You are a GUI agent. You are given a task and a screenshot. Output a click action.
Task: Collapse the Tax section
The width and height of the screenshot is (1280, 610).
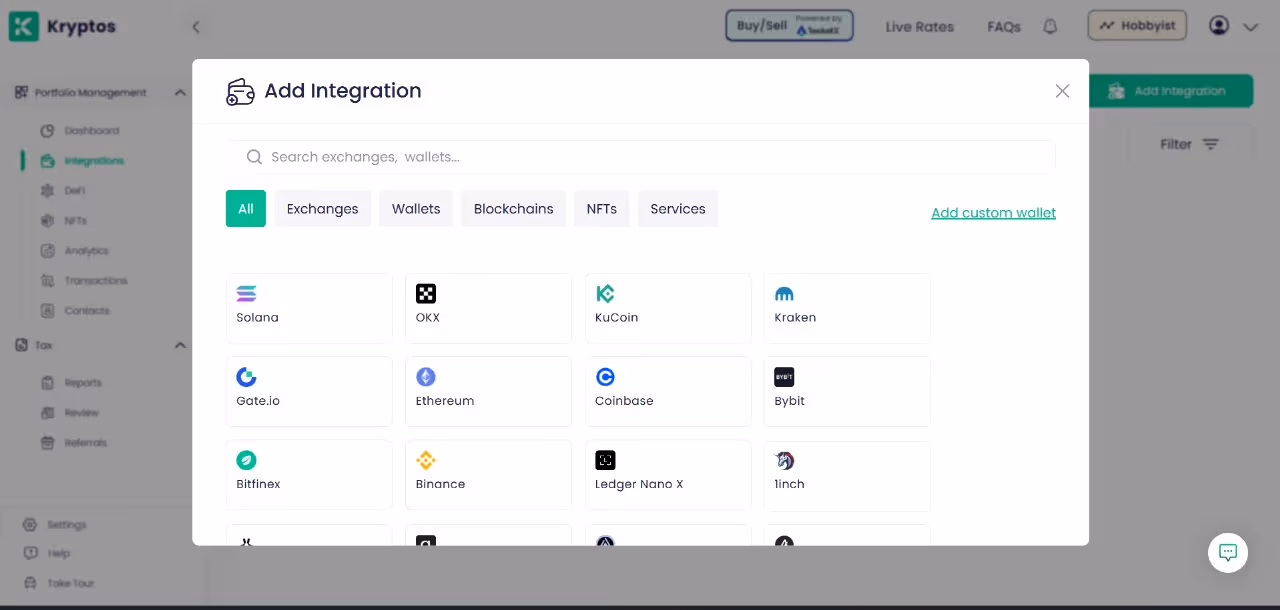point(180,345)
